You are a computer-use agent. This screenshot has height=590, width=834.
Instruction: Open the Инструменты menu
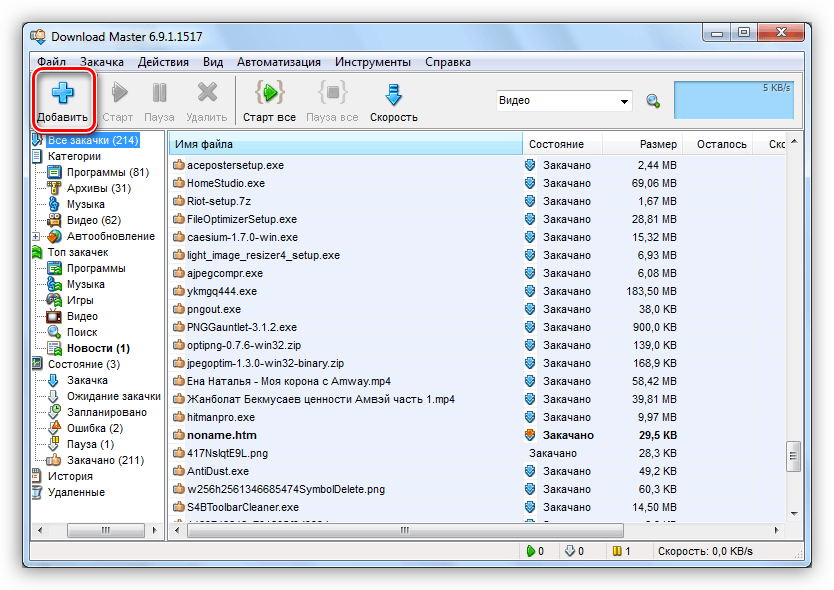(x=372, y=62)
